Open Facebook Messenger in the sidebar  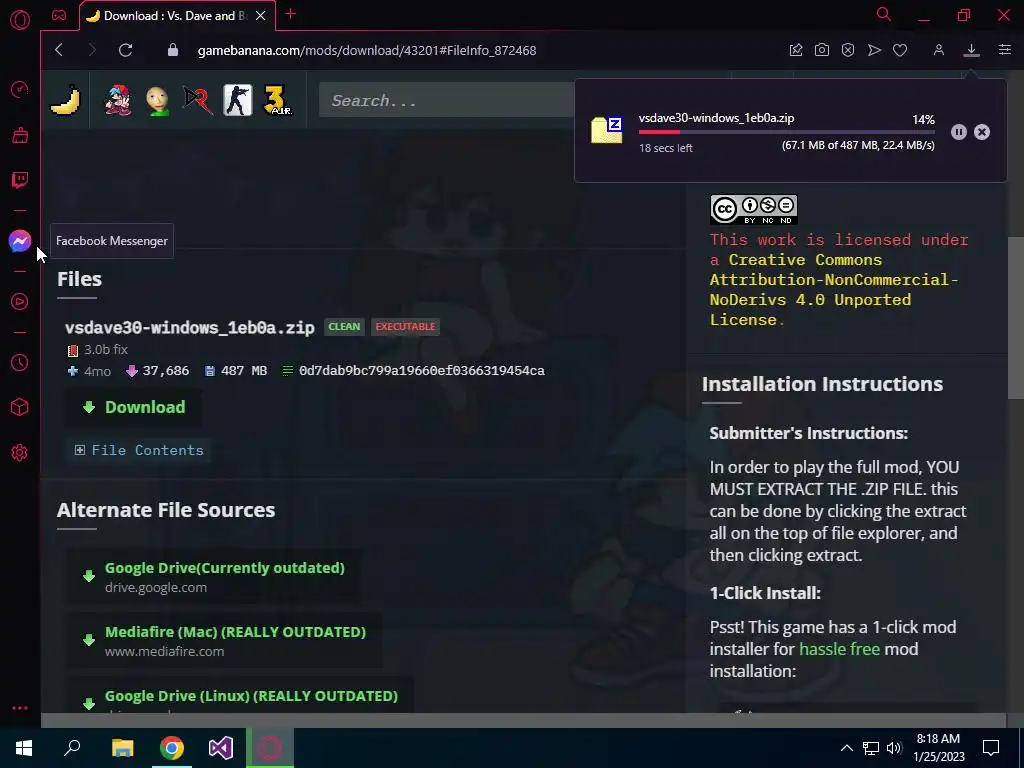click(x=20, y=241)
